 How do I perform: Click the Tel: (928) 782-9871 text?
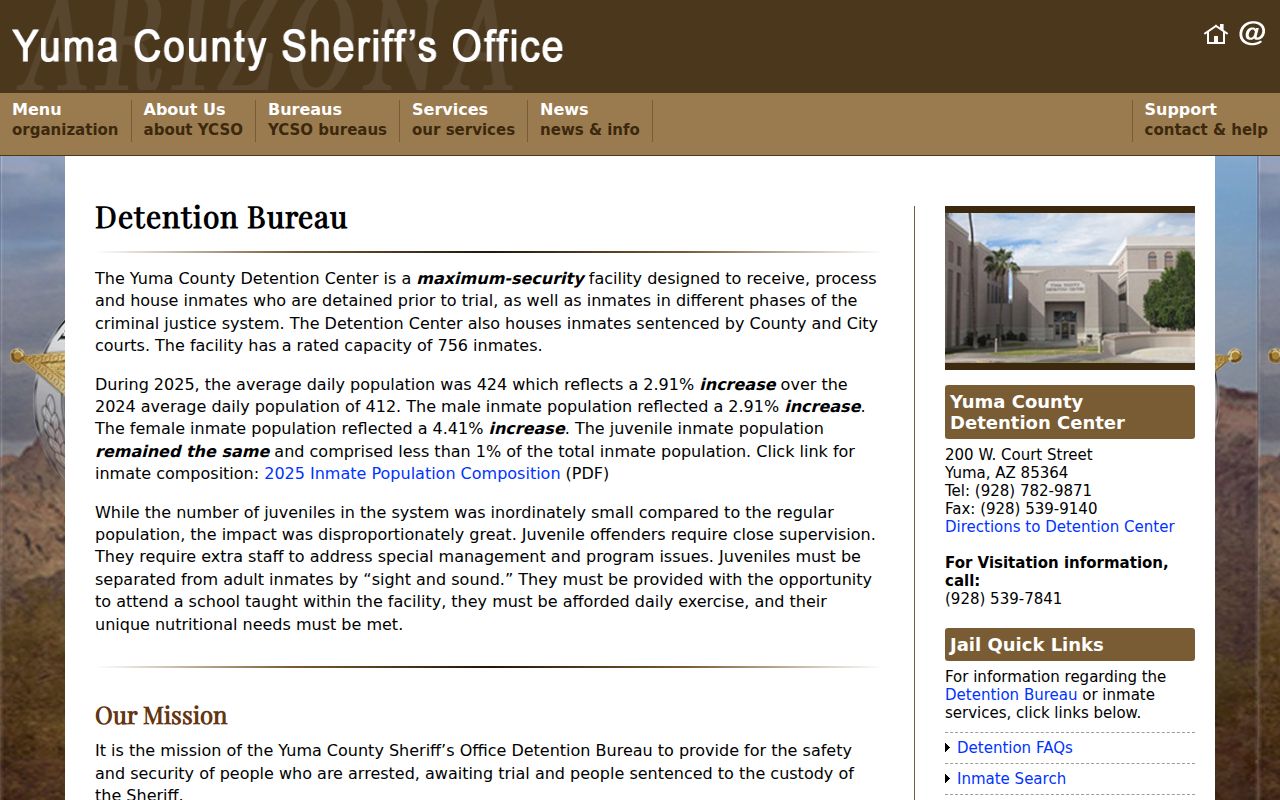(x=1018, y=490)
